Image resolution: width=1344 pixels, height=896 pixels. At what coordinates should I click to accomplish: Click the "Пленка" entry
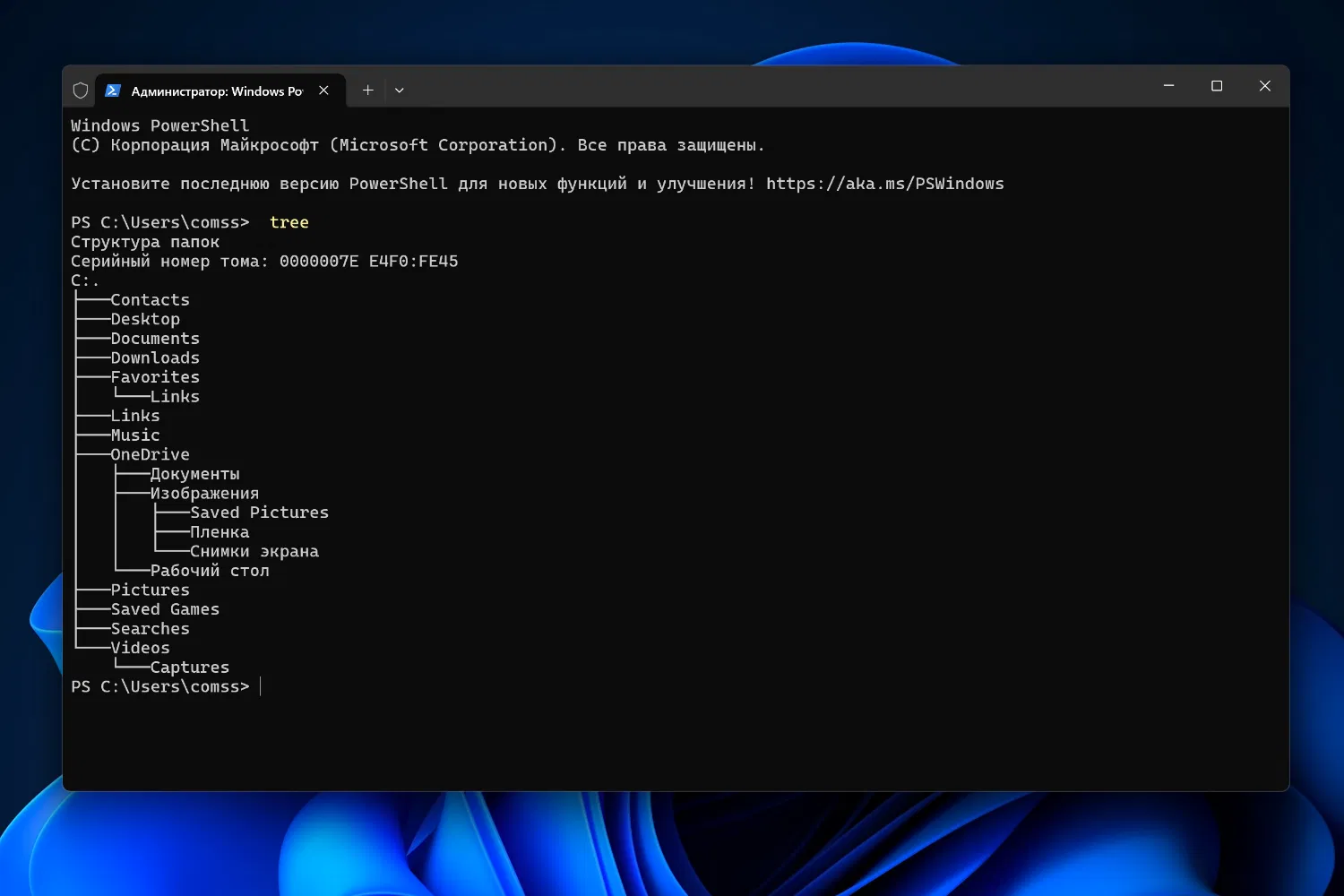point(220,532)
